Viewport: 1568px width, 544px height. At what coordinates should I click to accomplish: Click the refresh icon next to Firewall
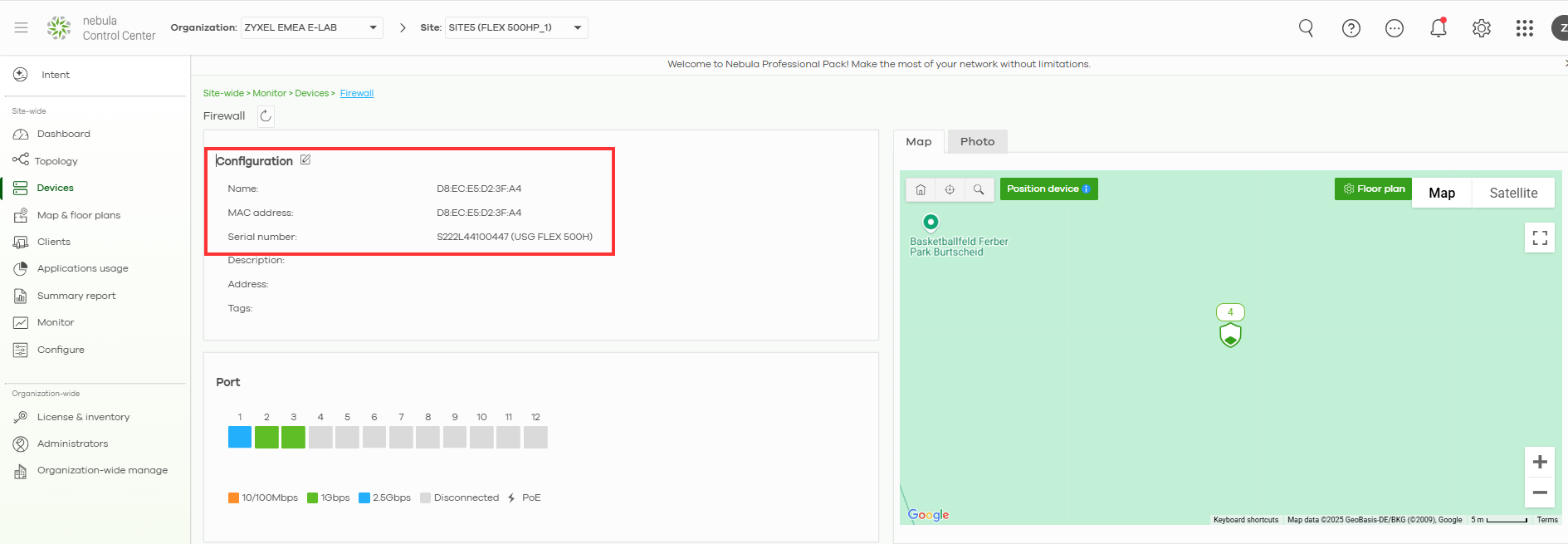[x=266, y=116]
